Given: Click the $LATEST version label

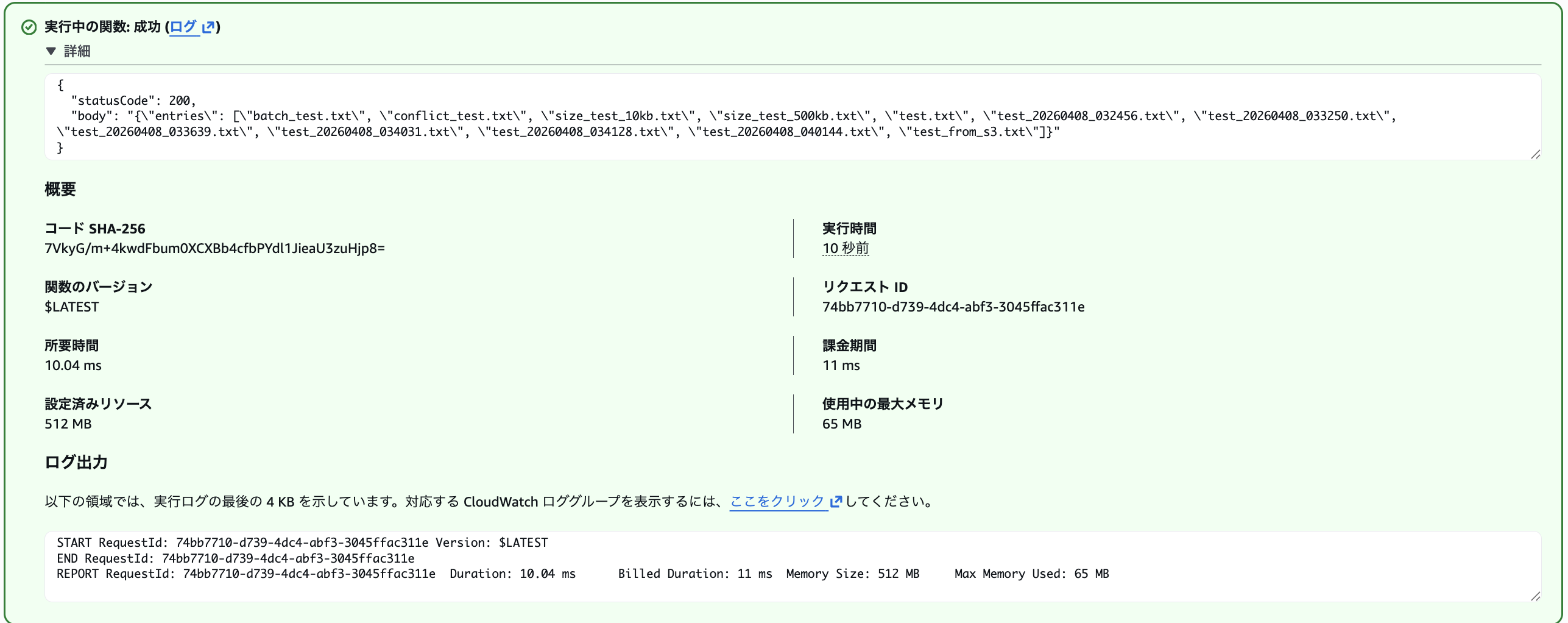Looking at the screenshot, I should pos(72,307).
